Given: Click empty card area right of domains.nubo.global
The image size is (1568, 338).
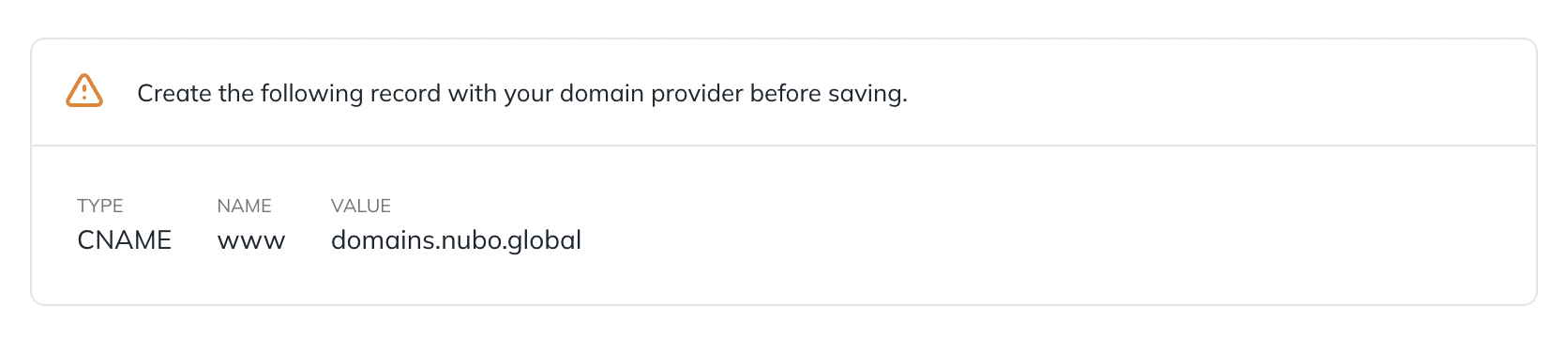Looking at the screenshot, I should [1058, 240].
